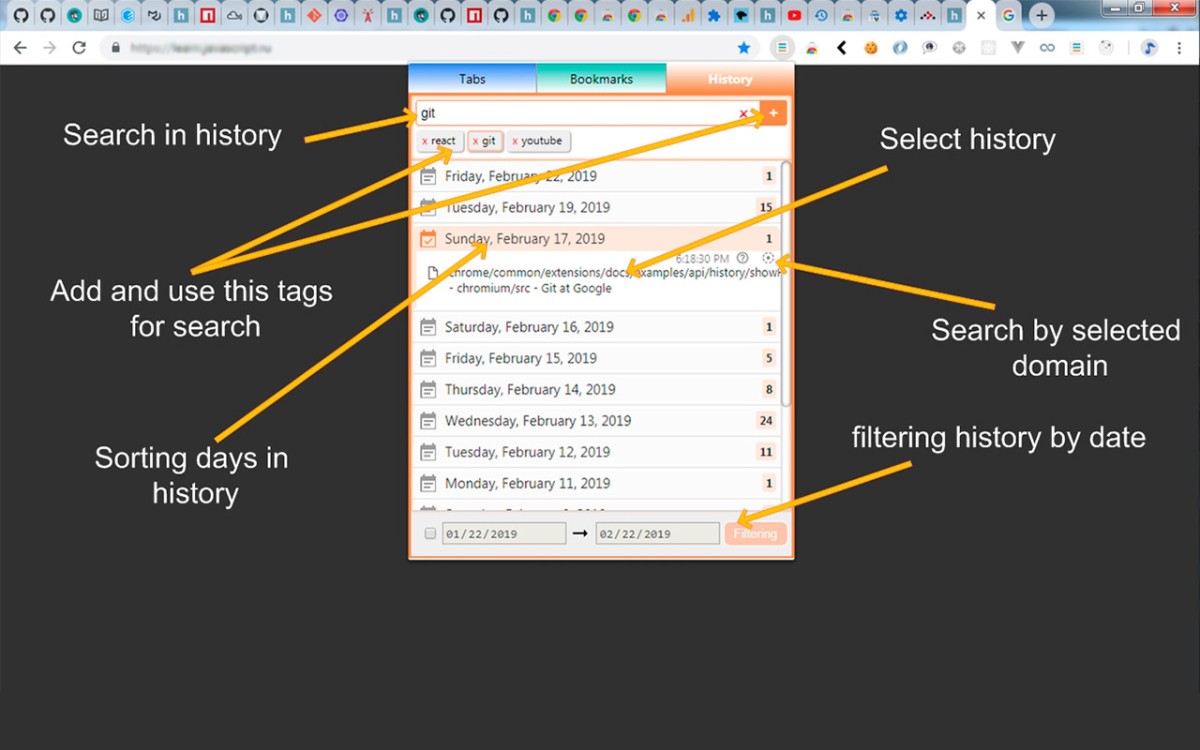This screenshot has height=750, width=1200.
Task: Clear the search field with the red x
Action: [x=743, y=114]
